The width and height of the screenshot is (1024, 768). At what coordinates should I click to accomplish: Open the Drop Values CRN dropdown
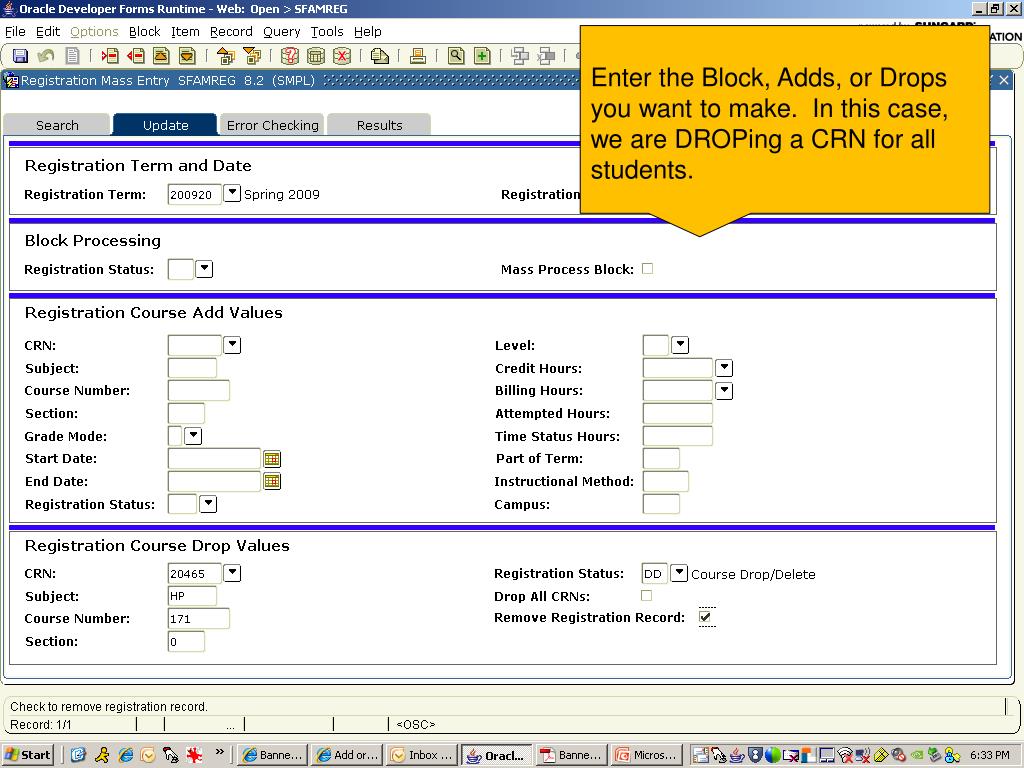click(x=232, y=573)
